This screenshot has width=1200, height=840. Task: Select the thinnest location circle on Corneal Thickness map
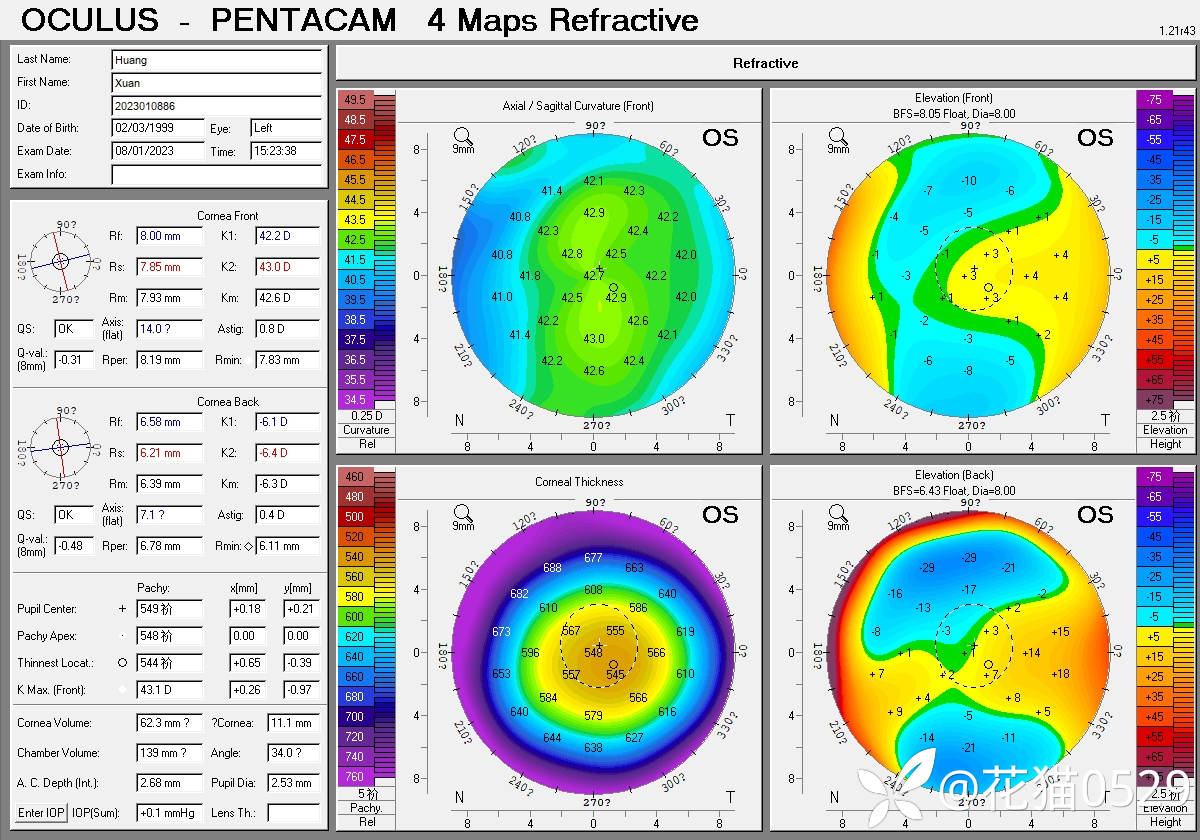[x=614, y=664]
